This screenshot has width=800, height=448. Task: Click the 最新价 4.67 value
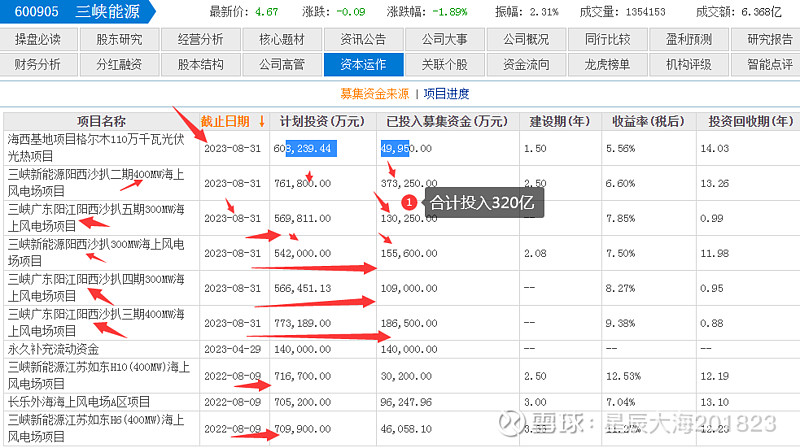pos(267,12)
